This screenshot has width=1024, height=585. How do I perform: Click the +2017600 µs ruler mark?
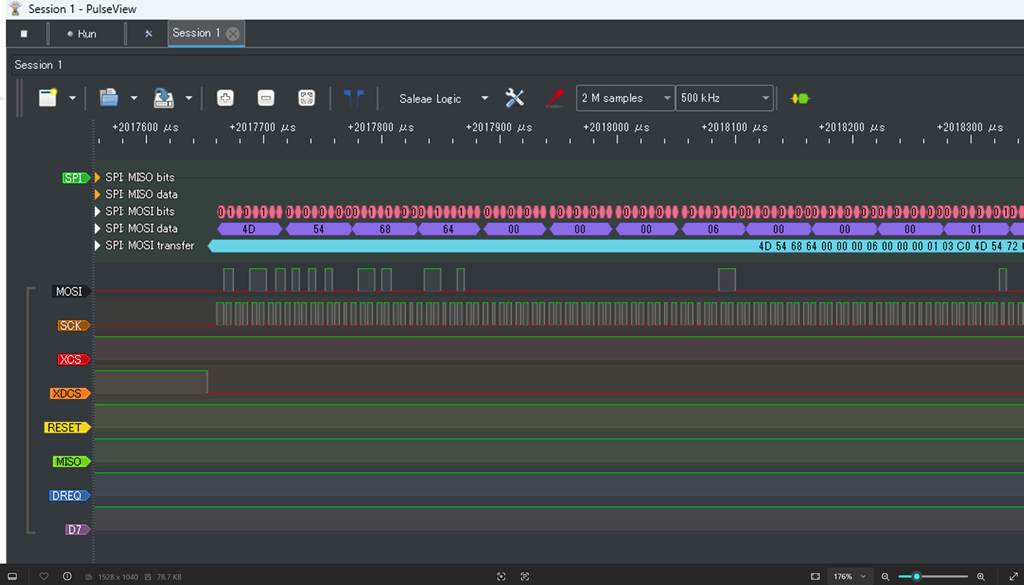pos(145,127)
